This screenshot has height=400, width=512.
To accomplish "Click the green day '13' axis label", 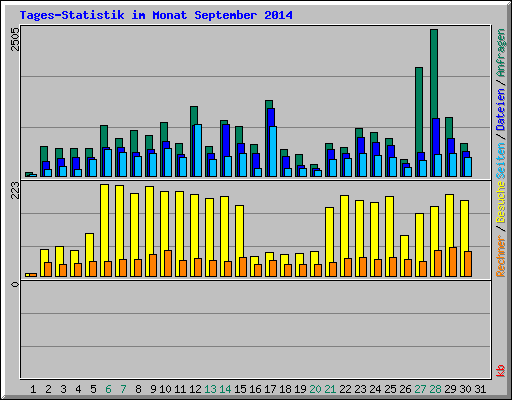I will pyautogui.click(x=210, y=389).
